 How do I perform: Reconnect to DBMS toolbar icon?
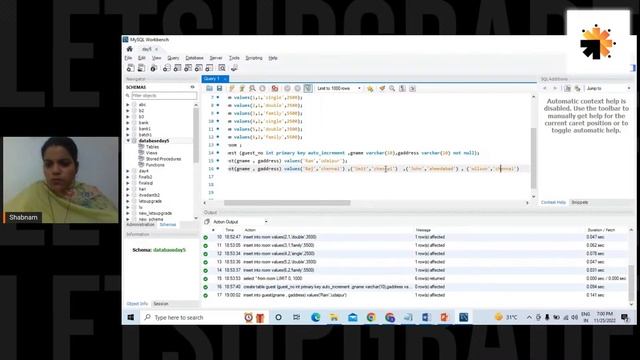click(234, 68)
